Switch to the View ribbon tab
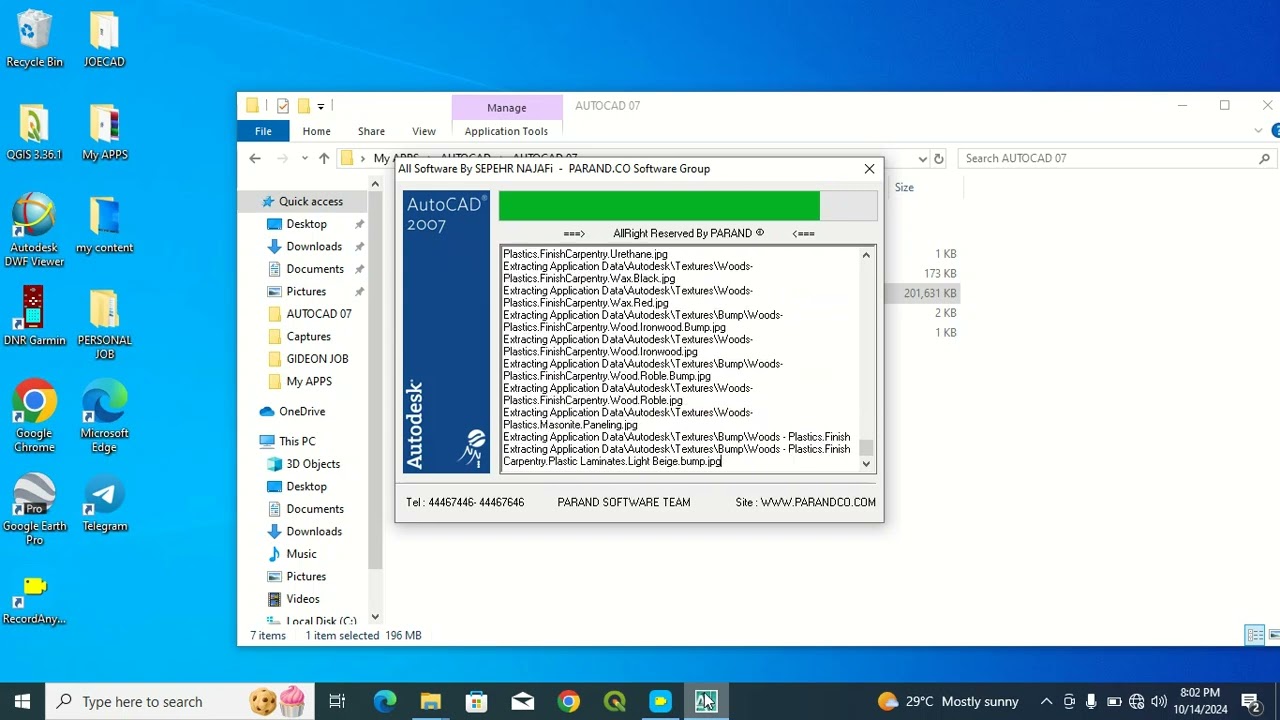This screenshot has height=720, width=1280. pyautogui.click(x=424, y=131)
